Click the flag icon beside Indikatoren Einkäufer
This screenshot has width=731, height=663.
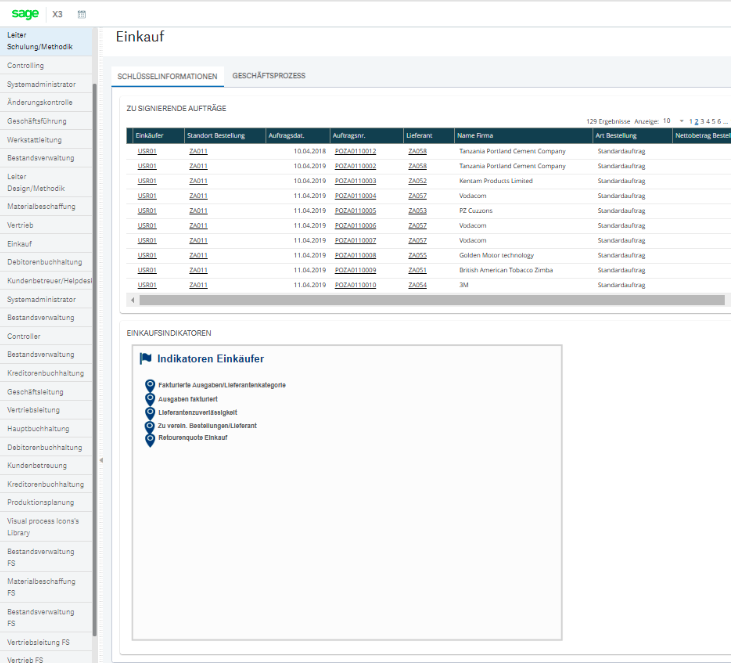click(145, 359)
